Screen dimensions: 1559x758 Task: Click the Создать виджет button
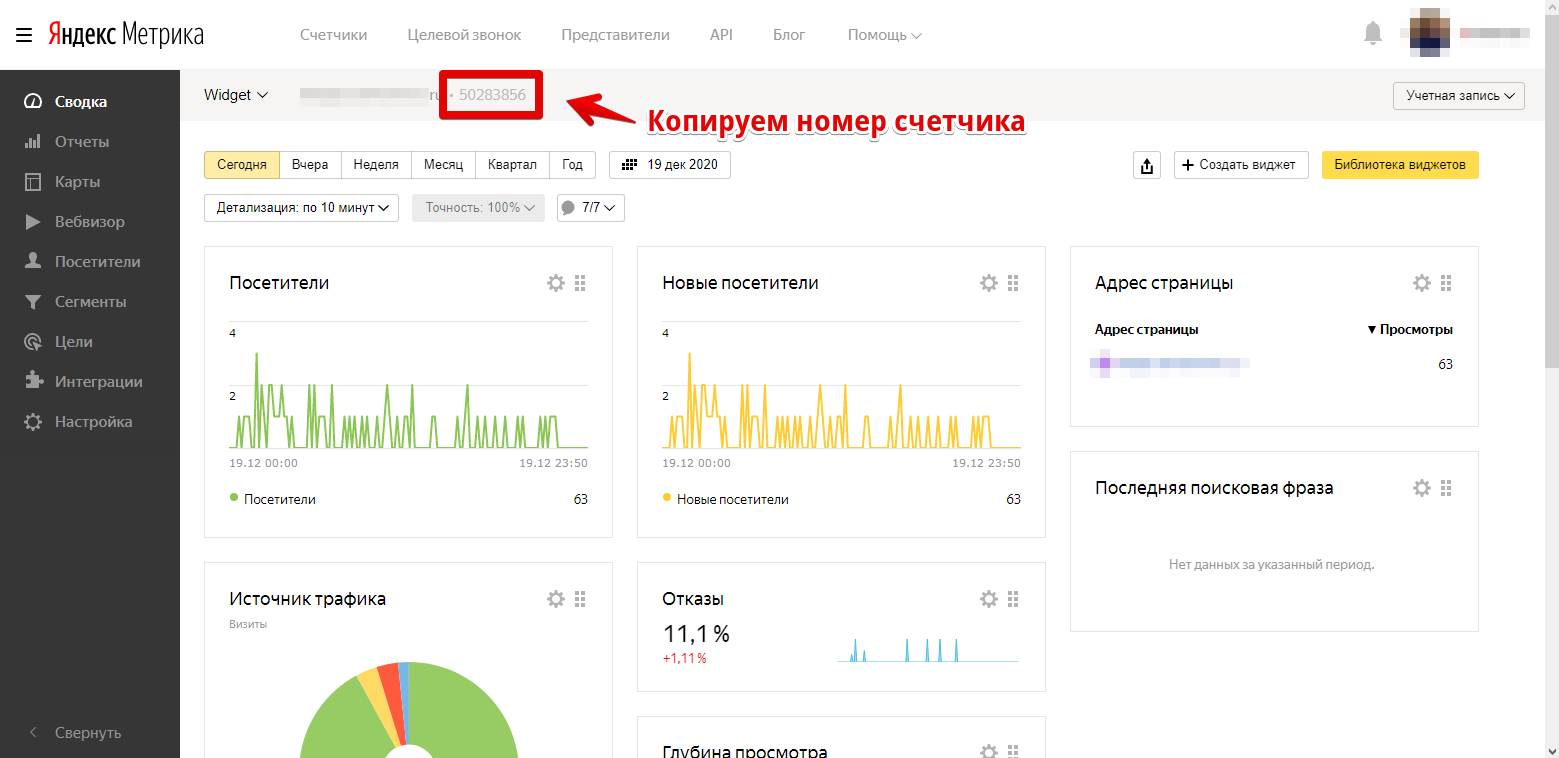click(x=1241, y=165)
